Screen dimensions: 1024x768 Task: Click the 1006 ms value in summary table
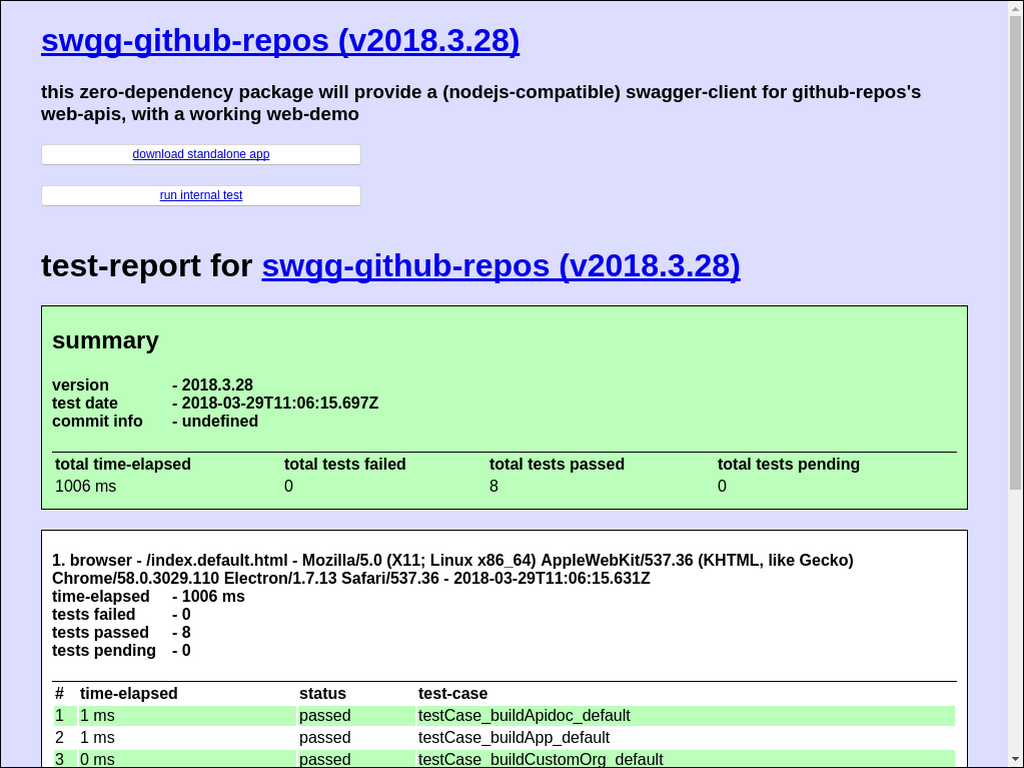[x=86, y=486]
